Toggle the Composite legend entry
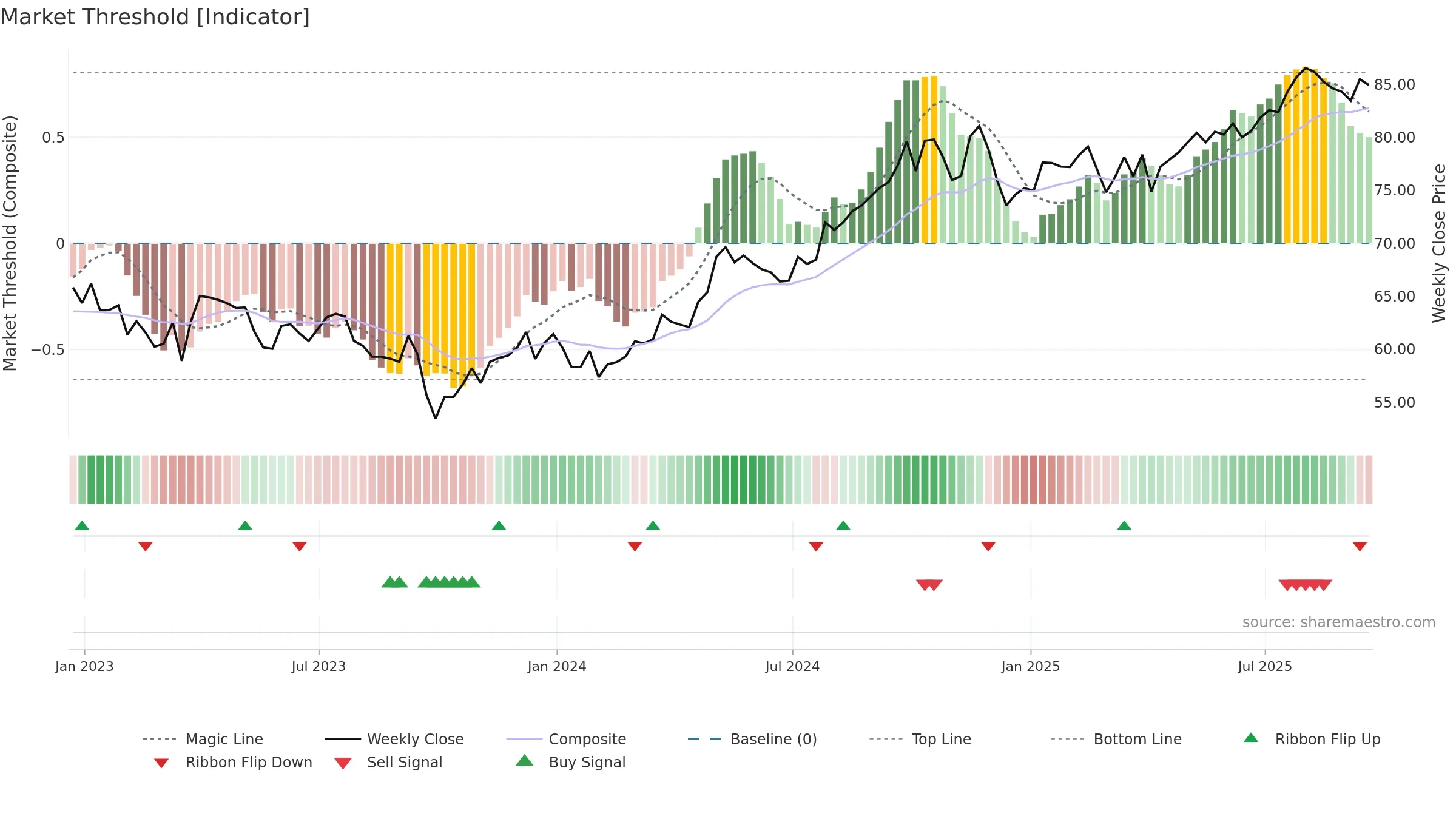1456x819 pixels. [566, 739]
